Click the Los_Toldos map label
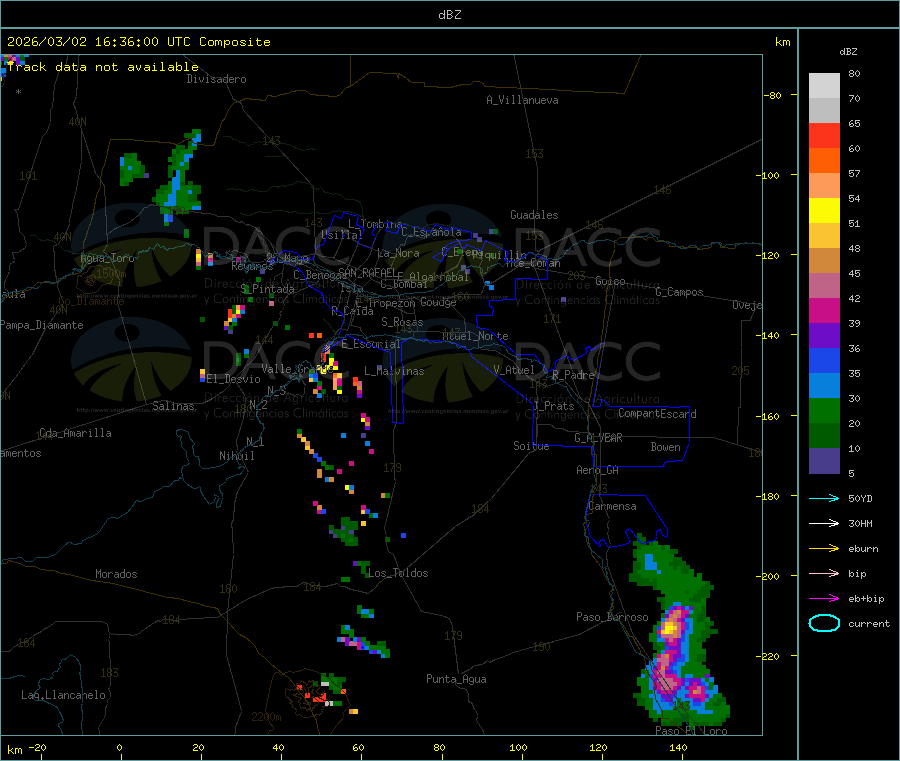 coord(398,573)
